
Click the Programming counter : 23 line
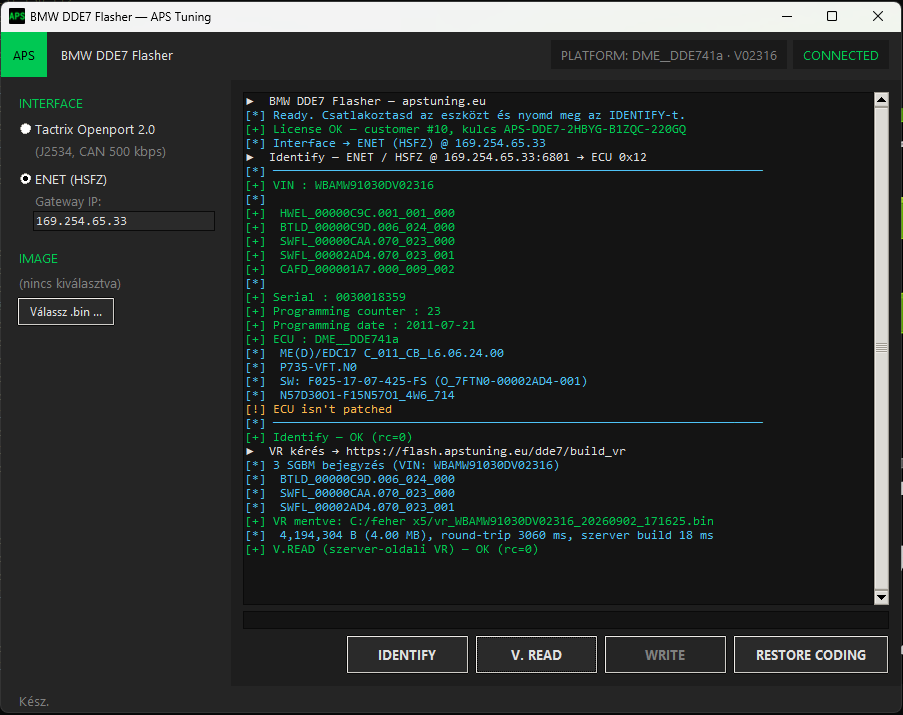[343, 311]
